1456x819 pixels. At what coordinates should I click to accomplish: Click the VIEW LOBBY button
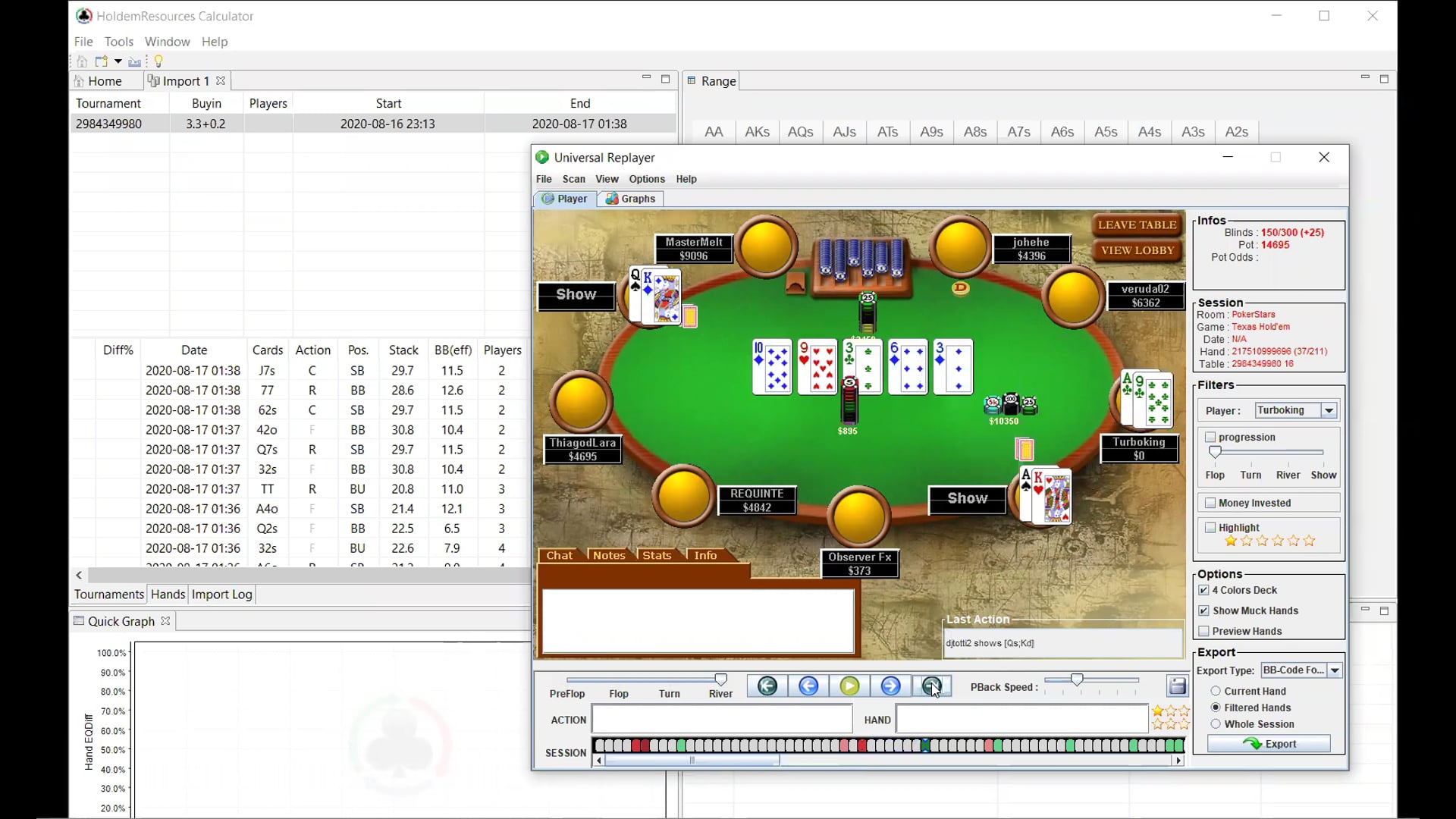[x=1137, y=251]
